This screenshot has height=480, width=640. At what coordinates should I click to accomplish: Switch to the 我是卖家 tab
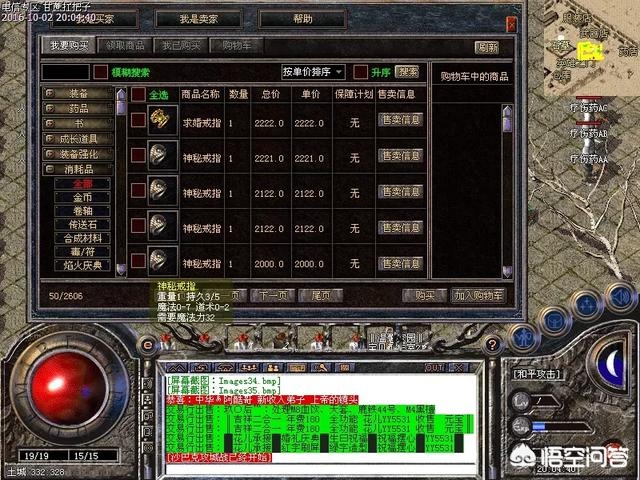pos(199,19)
